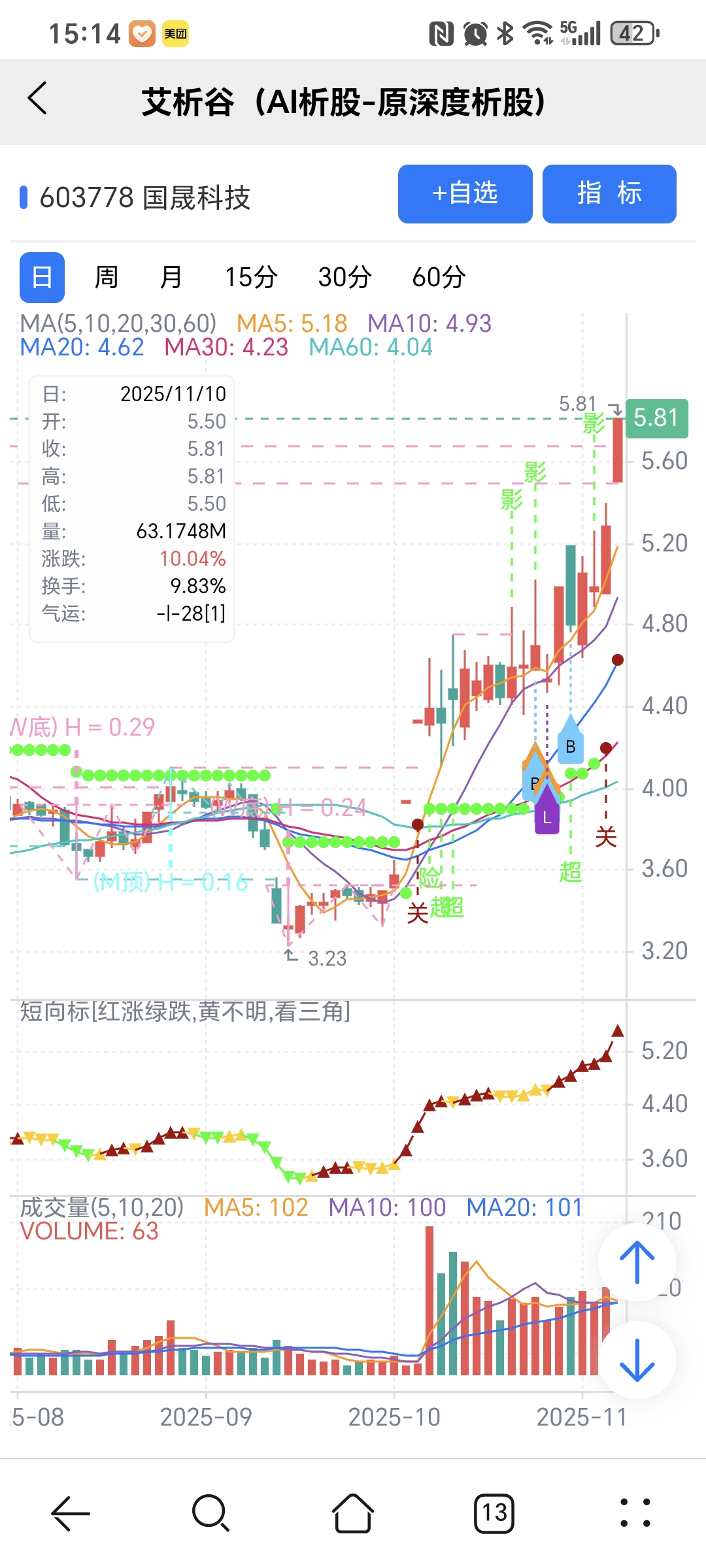Tap the latest red triangle on 短向标
Screen dimensions: 706x1568
click(618, 1031)
